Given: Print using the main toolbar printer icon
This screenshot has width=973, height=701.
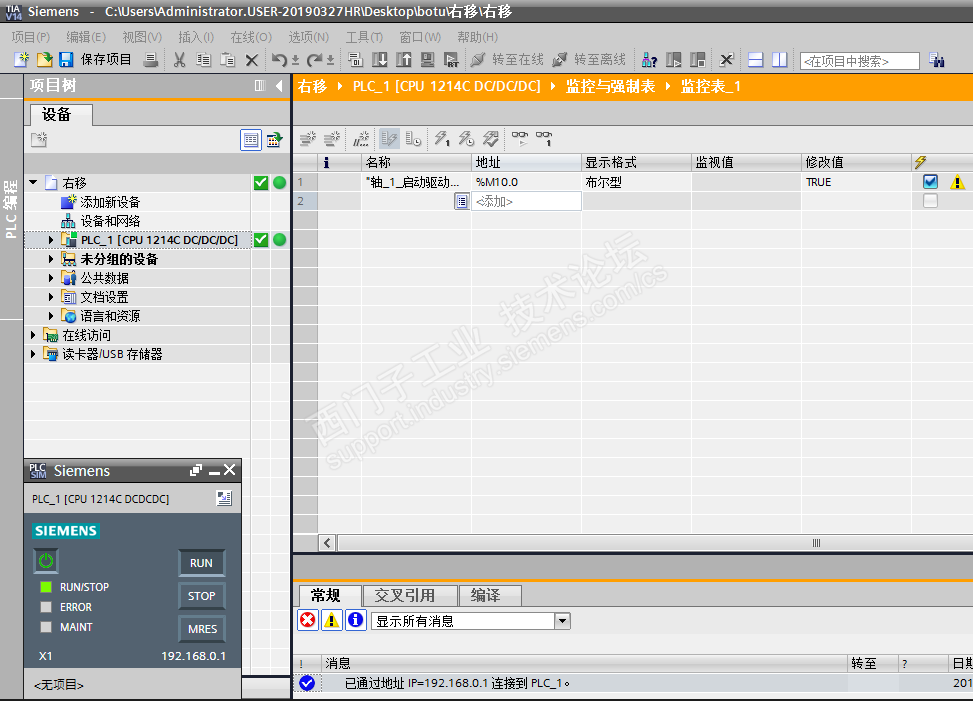Looking at the screenshot, I should point(150,60).
